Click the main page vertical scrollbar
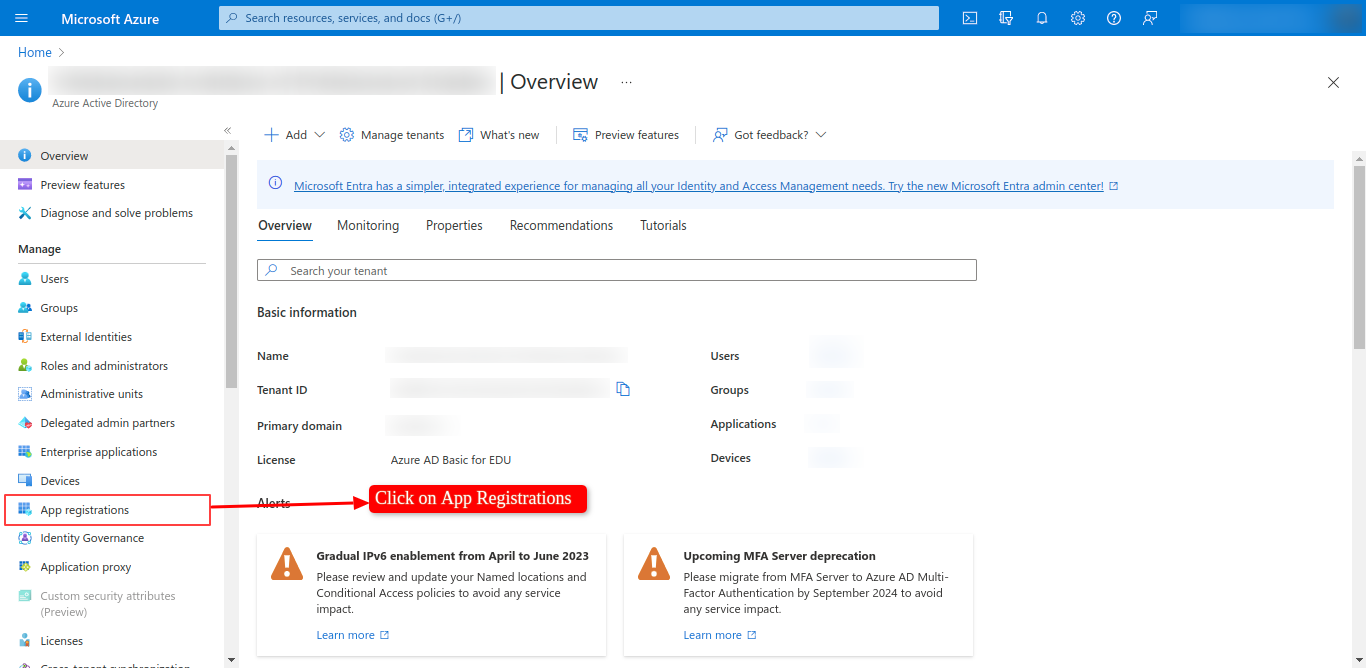The image size is (1366, 668). click(1359, 258)
